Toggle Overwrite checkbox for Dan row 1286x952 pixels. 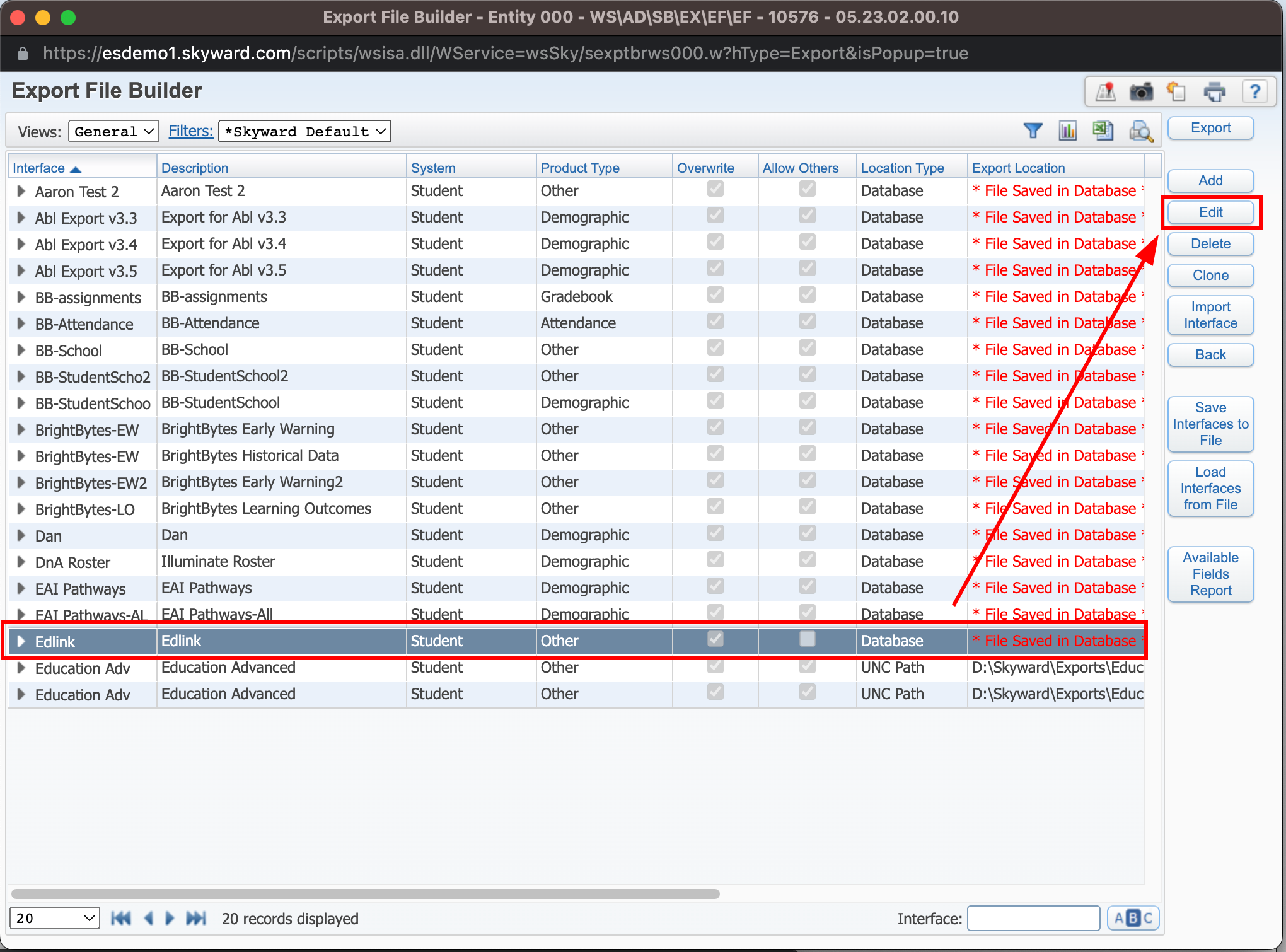tap(715, 533)
